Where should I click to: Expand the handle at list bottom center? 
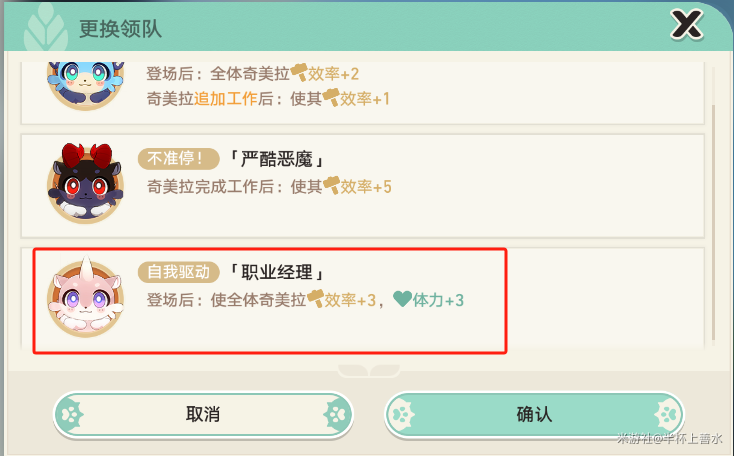pyautogui.click(x=367, y=370)
